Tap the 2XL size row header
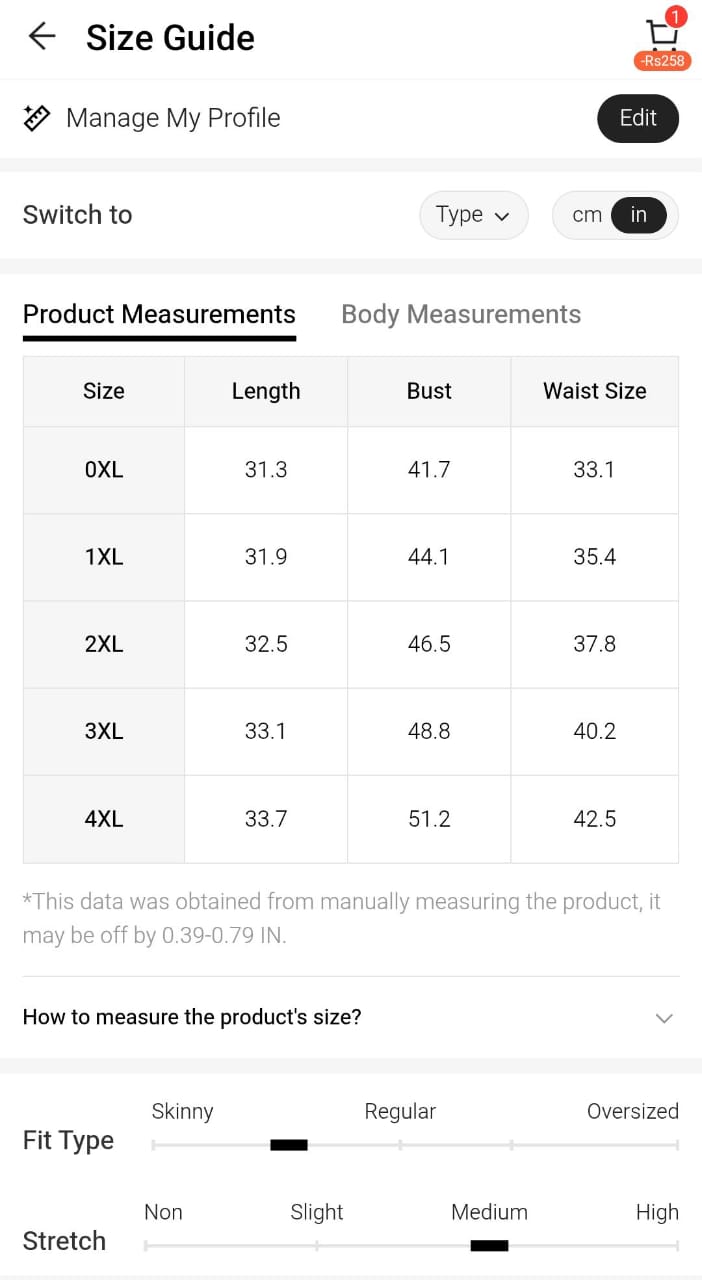702x1280 pixels. [104, 644]
